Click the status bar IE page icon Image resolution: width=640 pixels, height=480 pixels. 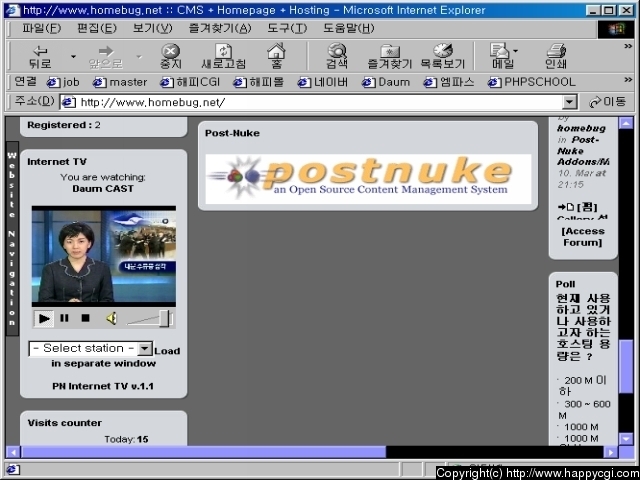pyautogui.click(x=11, y=469)
